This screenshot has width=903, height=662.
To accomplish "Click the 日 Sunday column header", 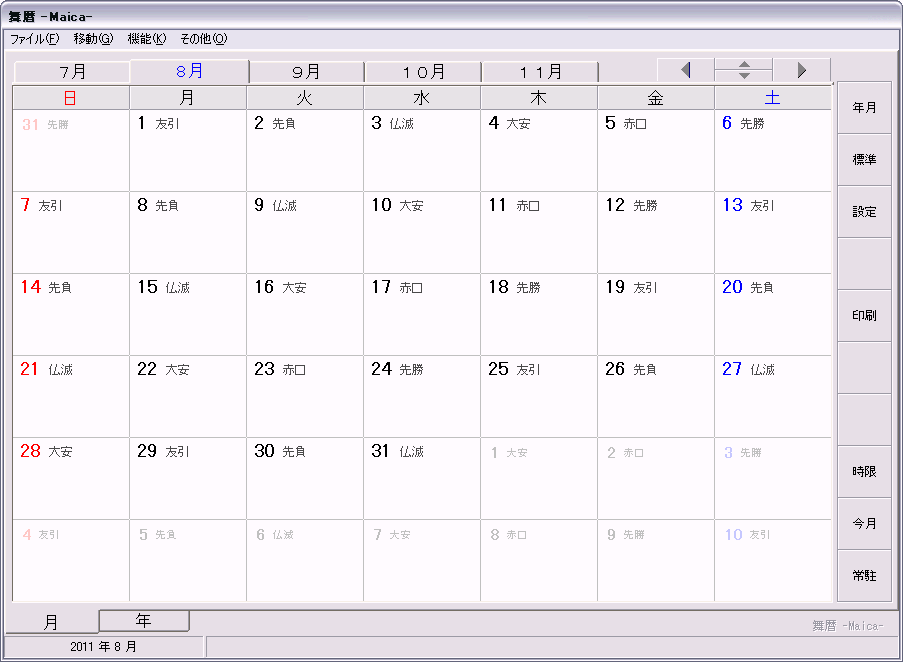I will 71,98.
